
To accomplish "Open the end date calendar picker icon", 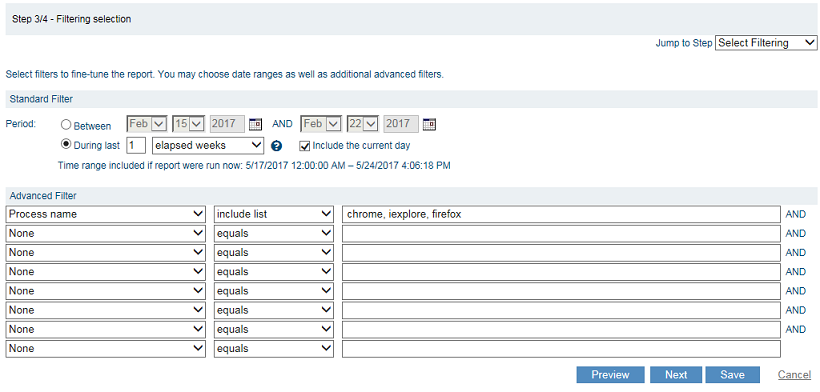I will click(429, 124).
